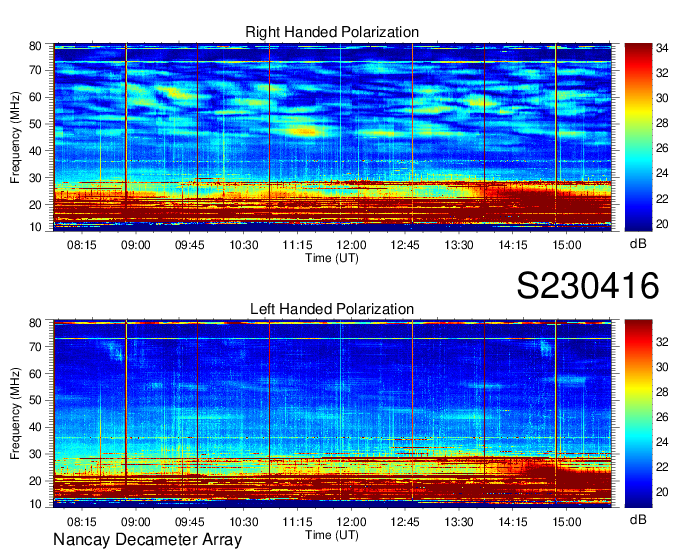Viewport: 680px width, 552px height.
Task: Click Time (UT) label under Right Handed plot
Action: (332, 258)
